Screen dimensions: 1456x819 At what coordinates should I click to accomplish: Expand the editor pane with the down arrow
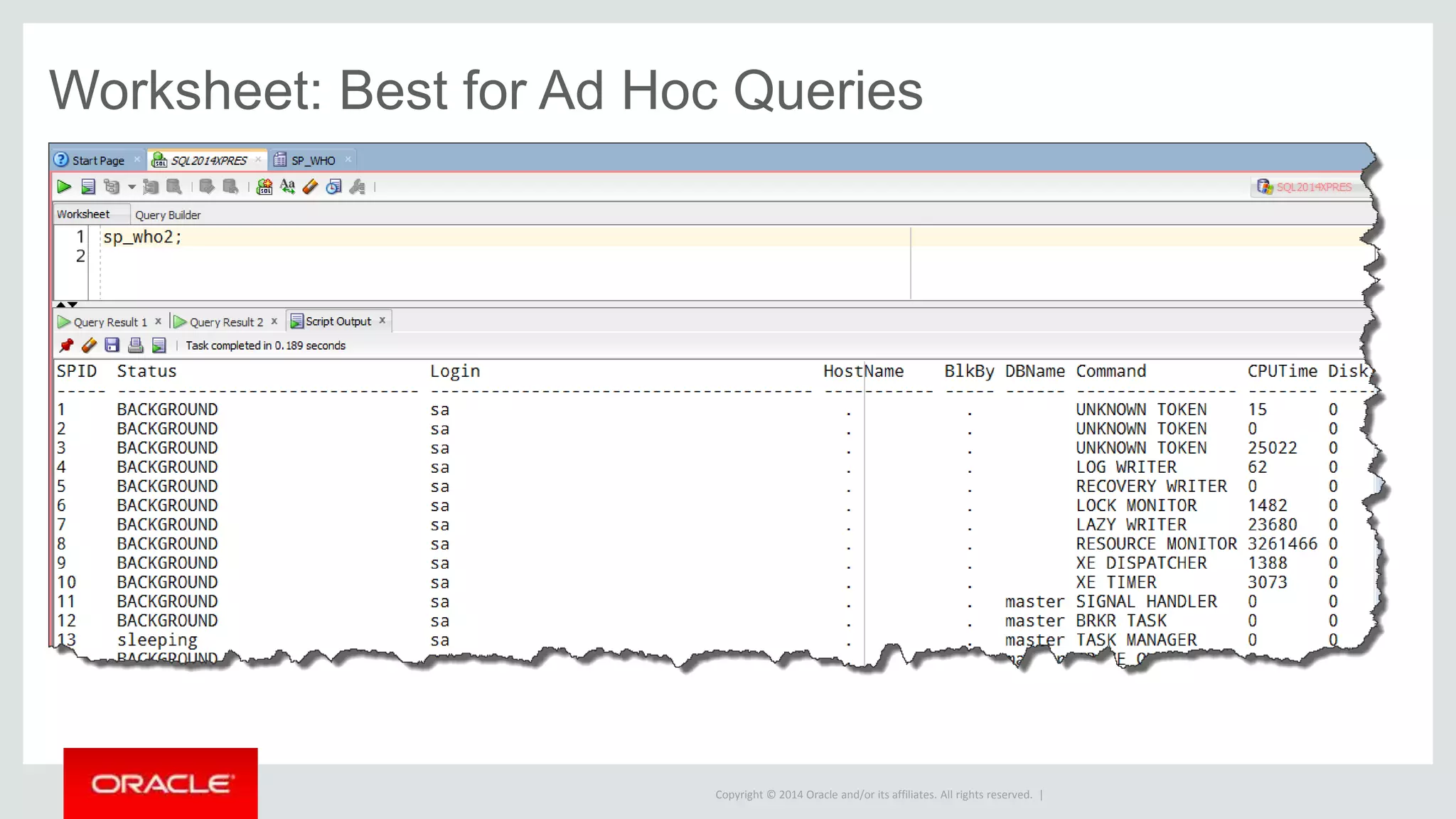(73, 304)
